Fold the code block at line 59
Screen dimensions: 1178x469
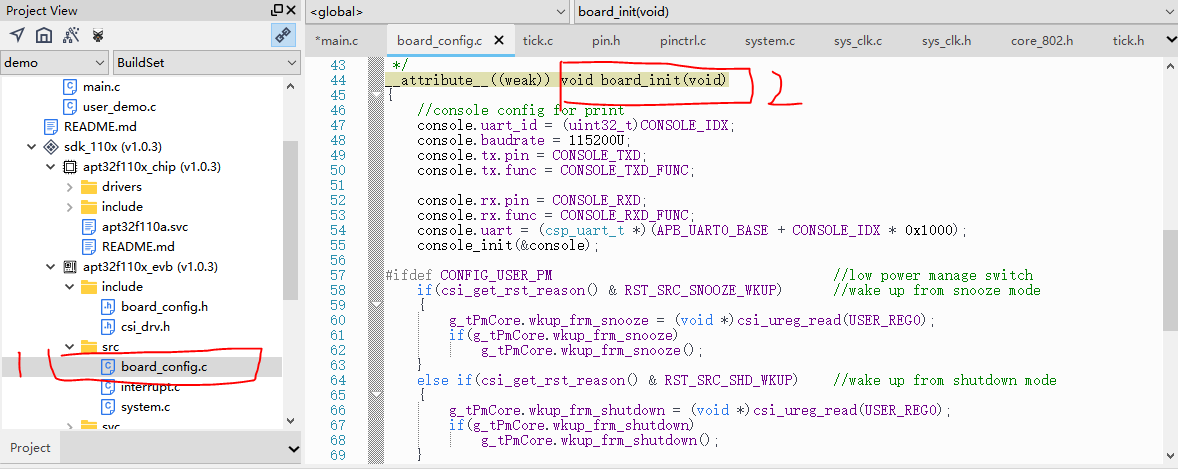click(x=377, y=305)
